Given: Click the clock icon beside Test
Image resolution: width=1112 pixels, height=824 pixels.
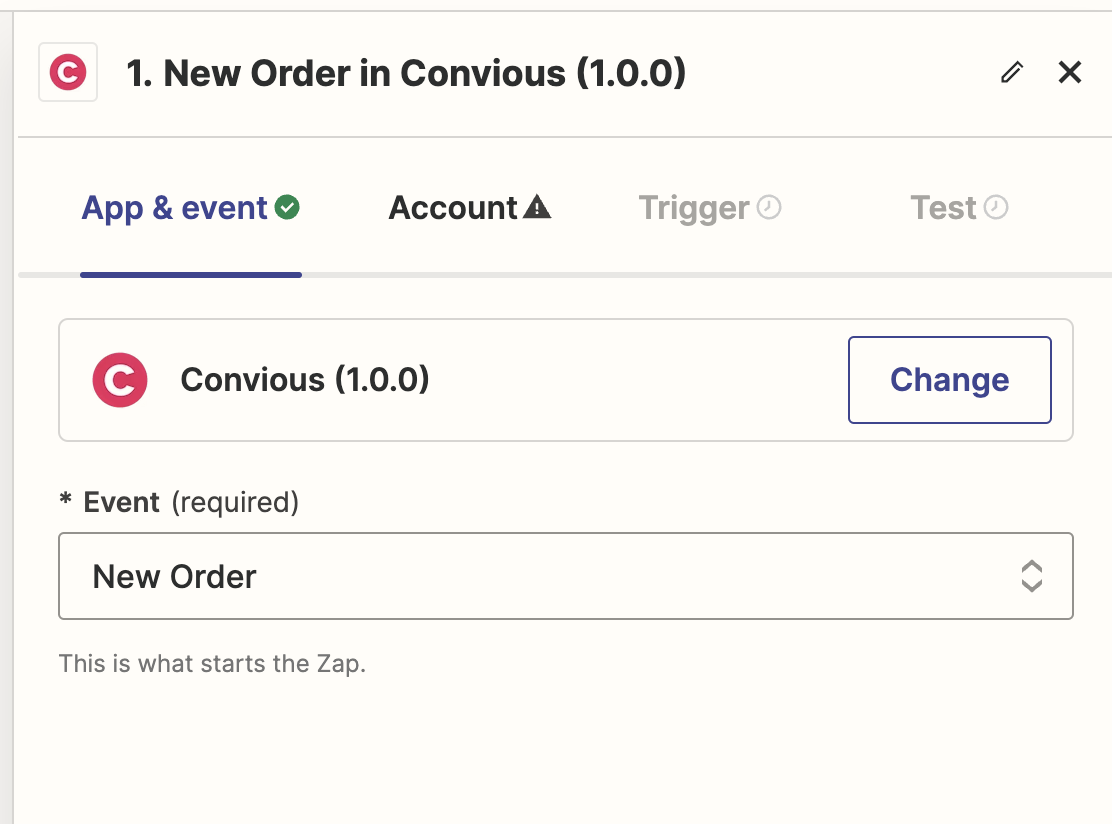Looking at the screenshot, I should point(996,208).
